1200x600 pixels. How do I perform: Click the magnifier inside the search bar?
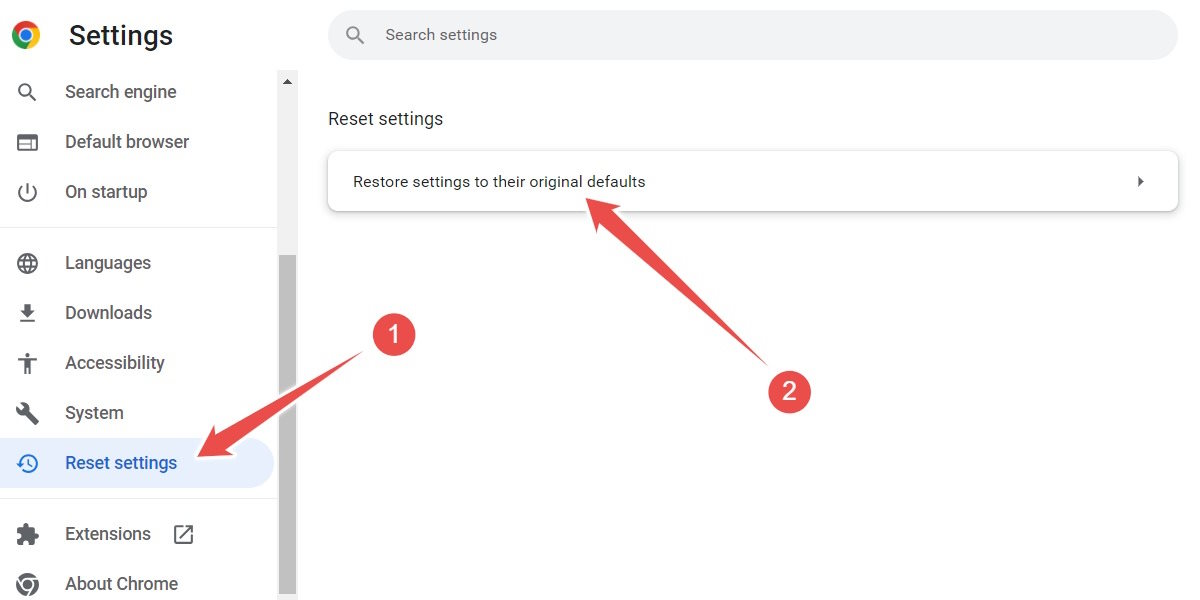[354, 34]
